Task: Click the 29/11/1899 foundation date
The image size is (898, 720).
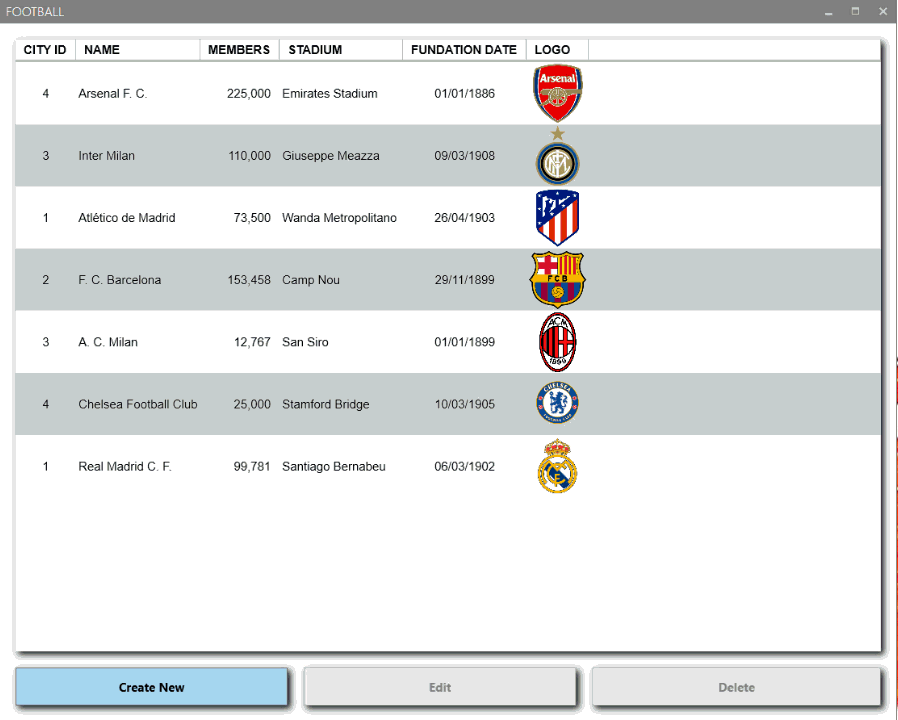Action: pyautogui.click(x=464, y=280)
